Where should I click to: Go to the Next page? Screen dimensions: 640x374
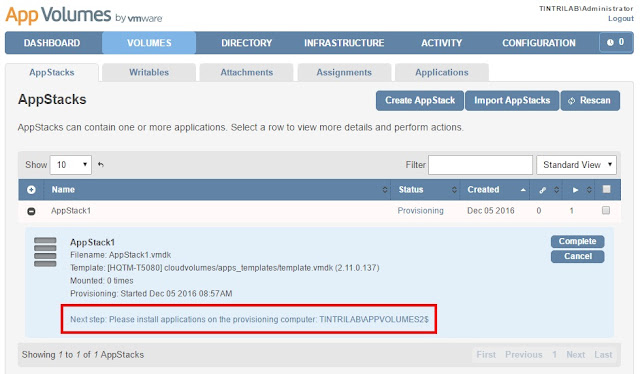(576, 354)
